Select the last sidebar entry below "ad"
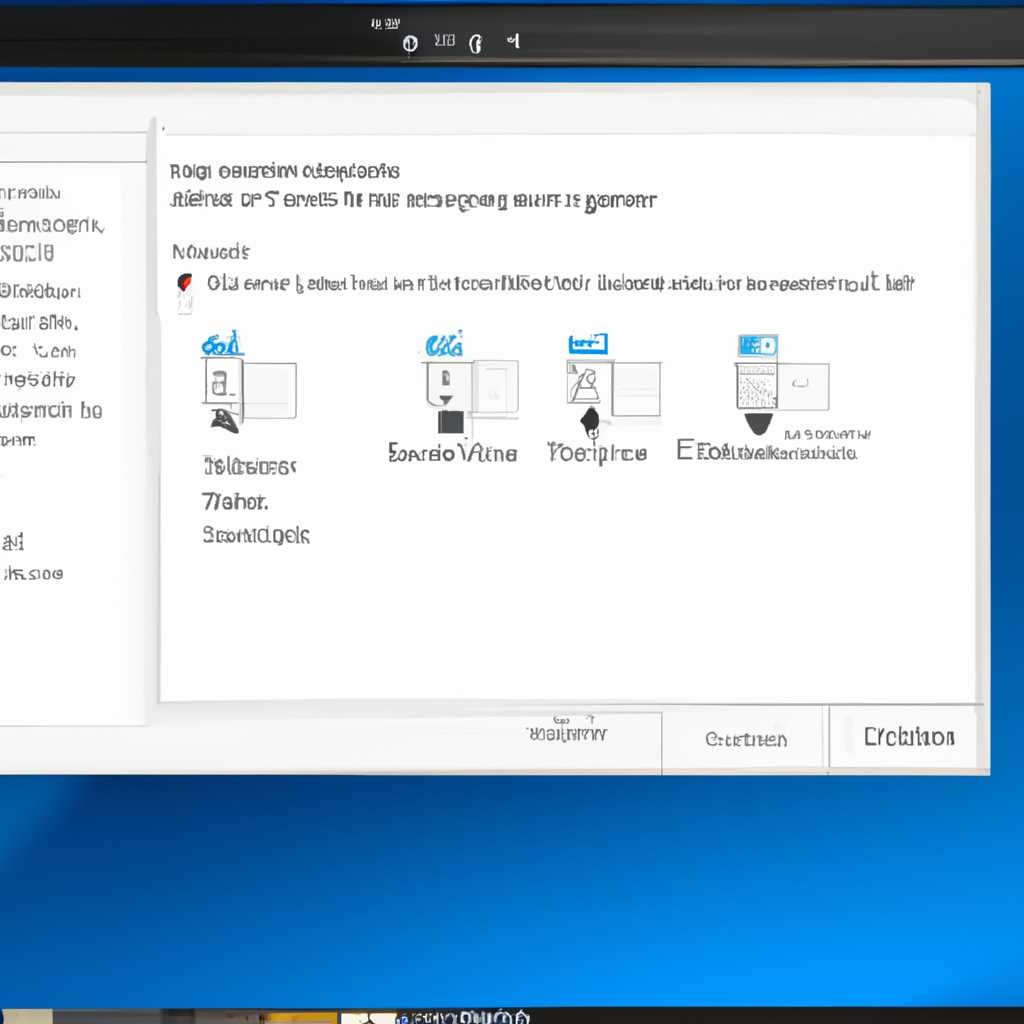Viewport: 1024px width, 1024px height. click(x=33, y=574)
